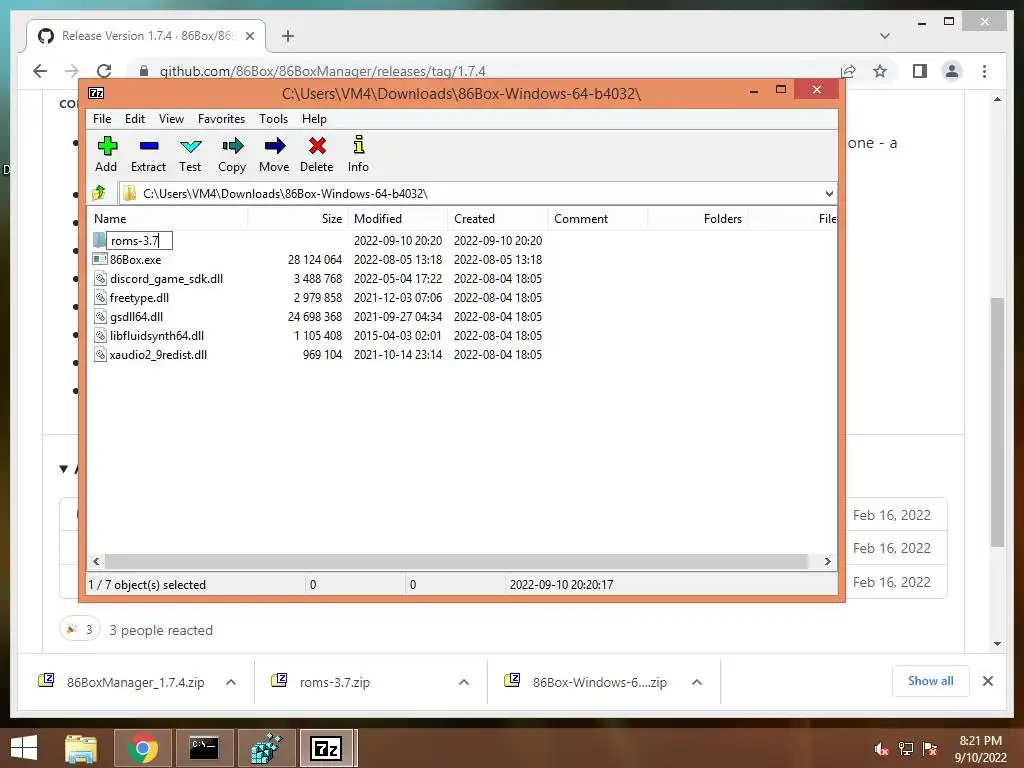Sort files by Modified column header
Screen dimensions: 1024x768
[x=396, y=219]
